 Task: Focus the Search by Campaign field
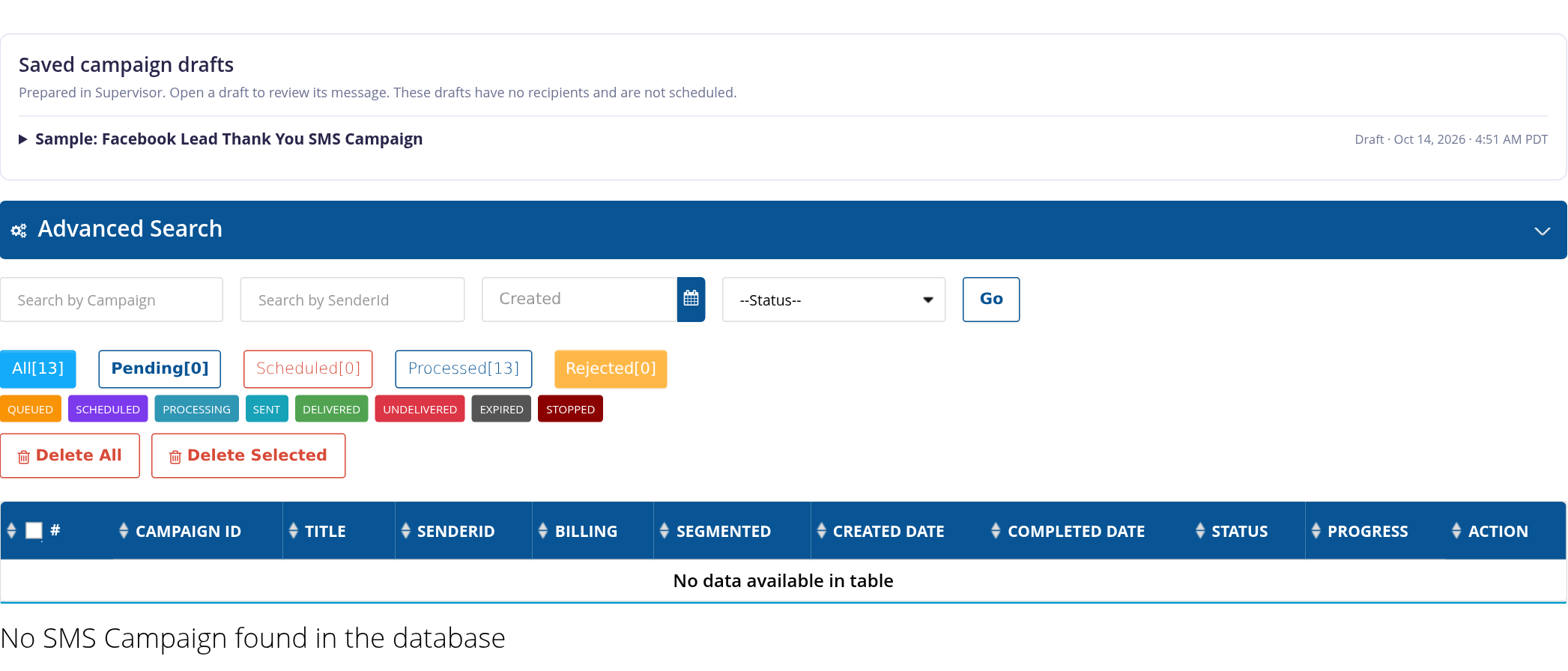112,300
